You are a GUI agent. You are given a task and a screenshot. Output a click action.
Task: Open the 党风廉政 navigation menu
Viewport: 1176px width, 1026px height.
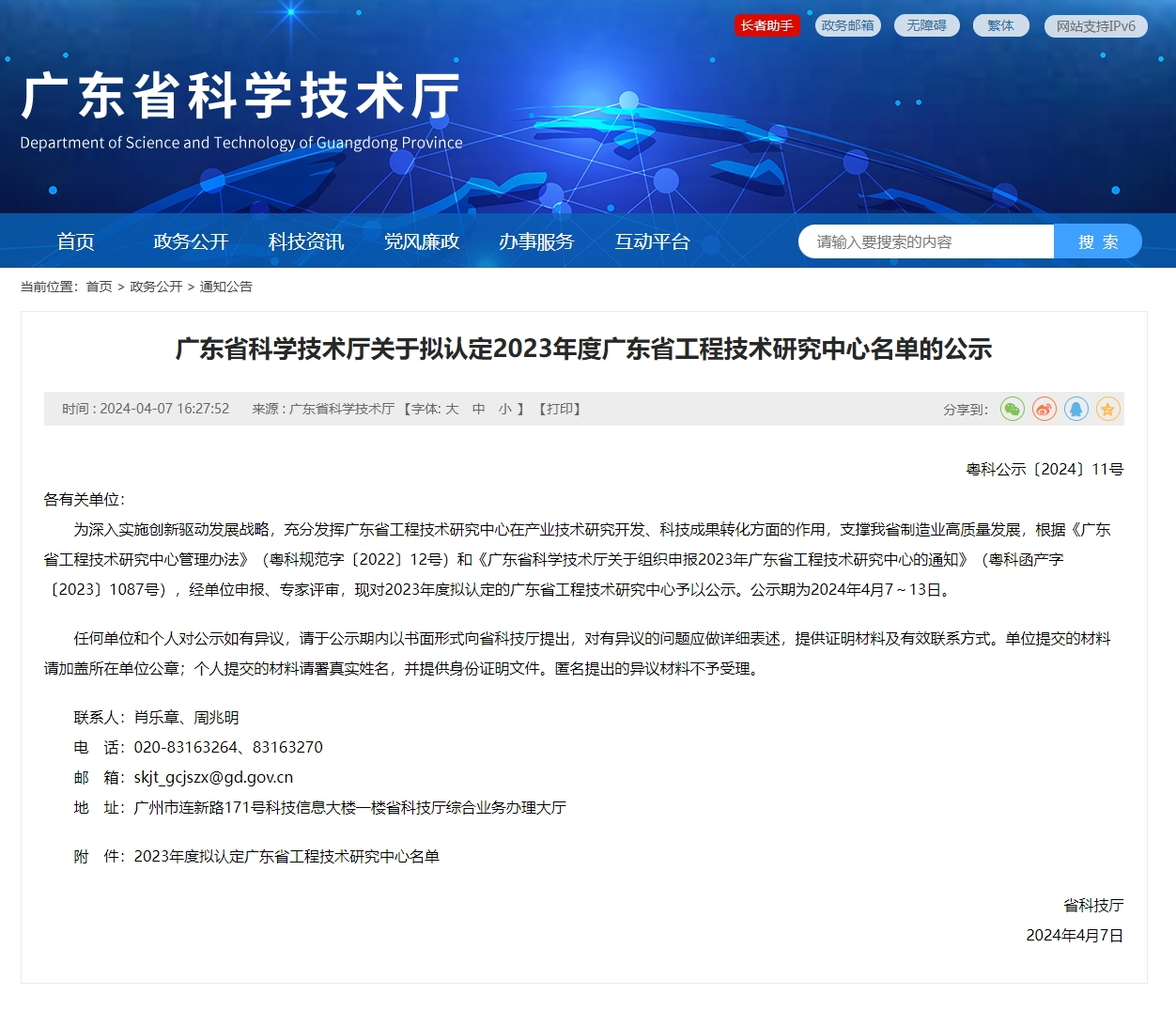pos(422,241)
